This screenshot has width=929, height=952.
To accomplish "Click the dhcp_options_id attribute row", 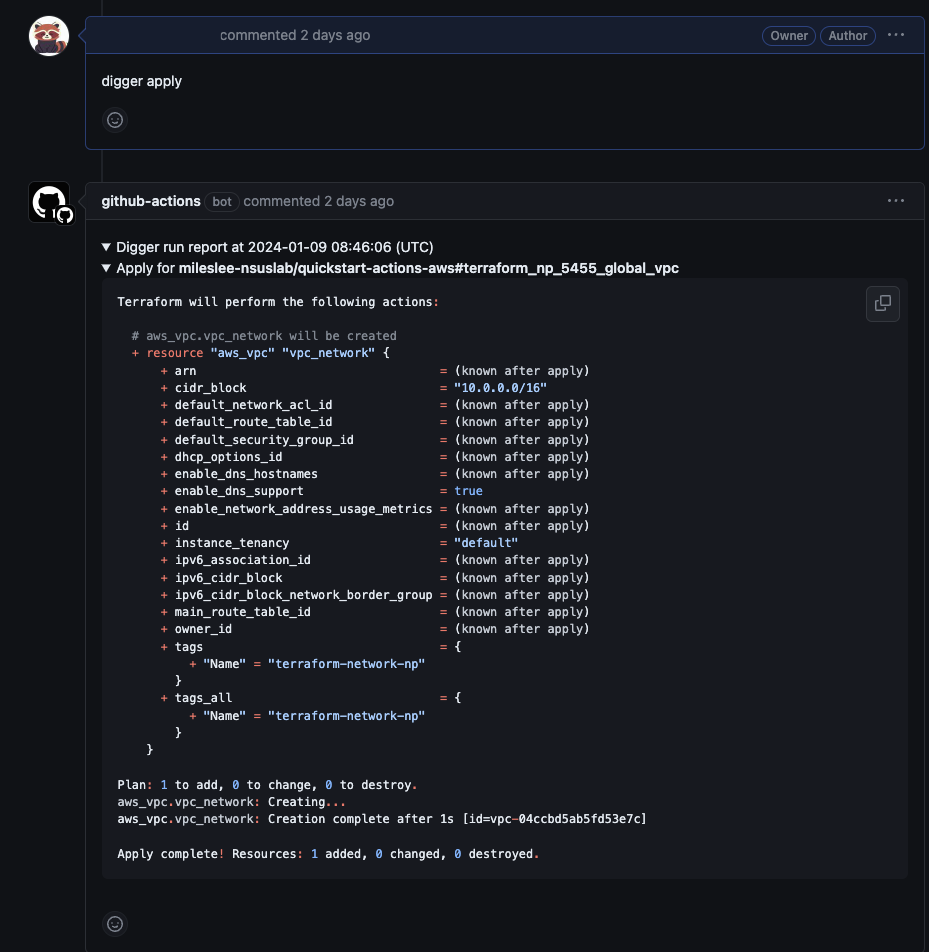I will point(375,457).
